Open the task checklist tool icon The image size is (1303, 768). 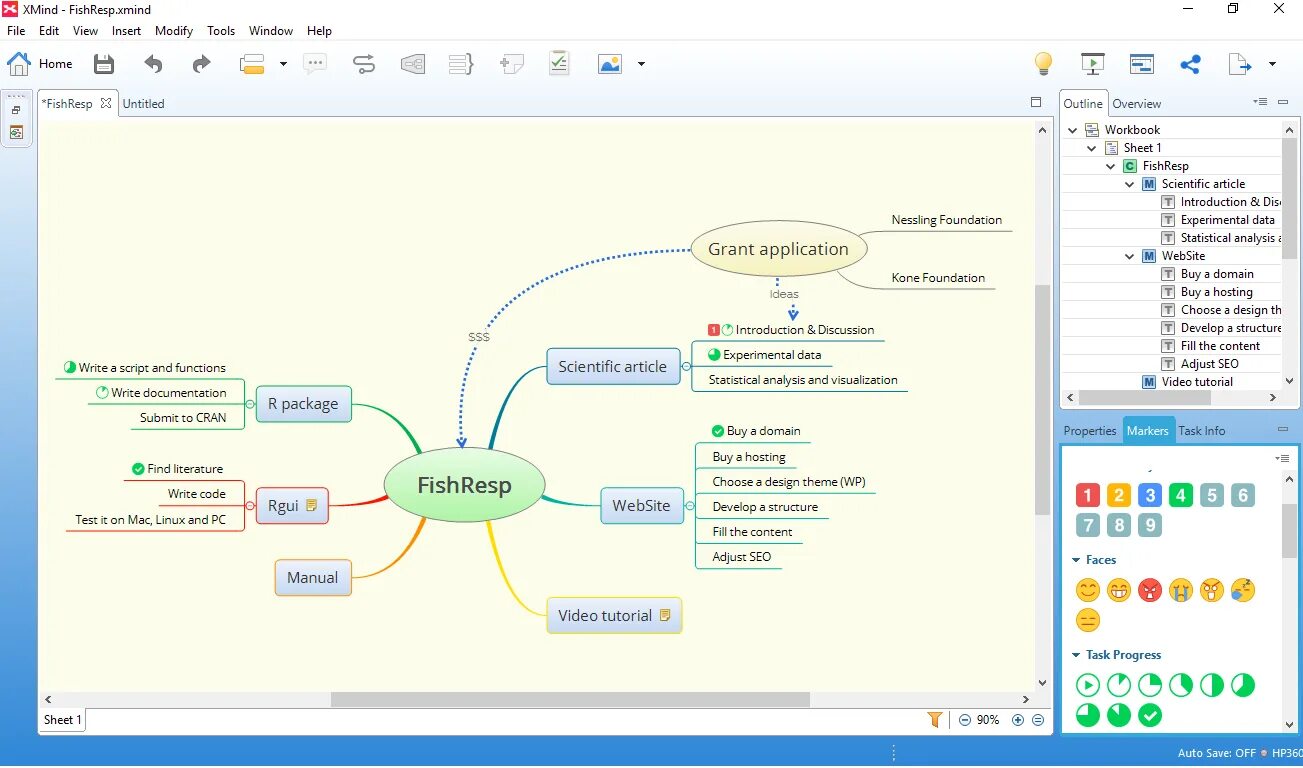point(559,64)
